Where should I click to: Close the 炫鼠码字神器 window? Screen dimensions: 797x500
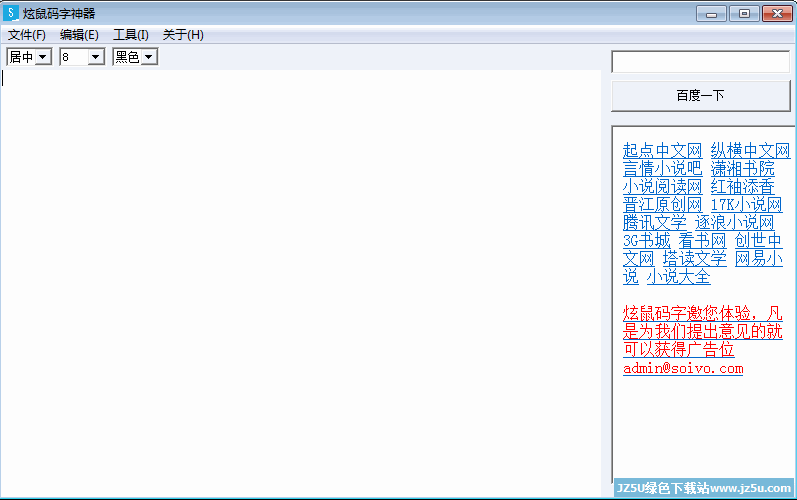(777, 14)
